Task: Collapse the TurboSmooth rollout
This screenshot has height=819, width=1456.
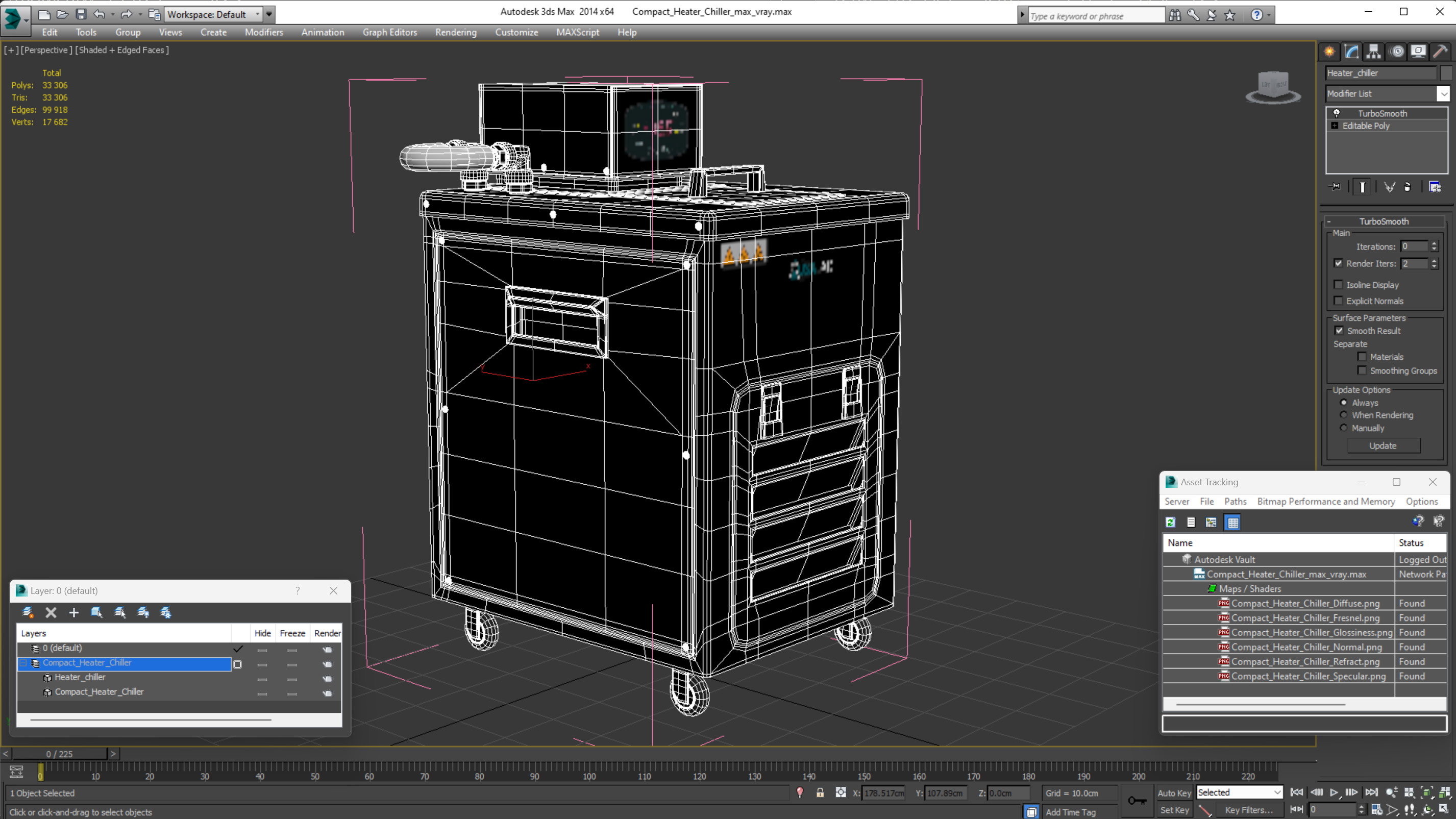Action: pos(1329,221)
